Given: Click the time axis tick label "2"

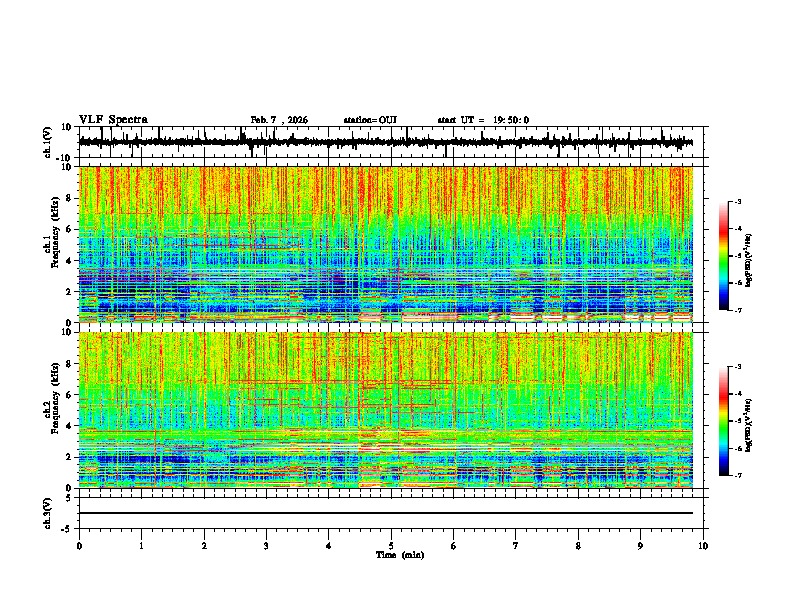Looking at the screenshot, I should 204,546.
